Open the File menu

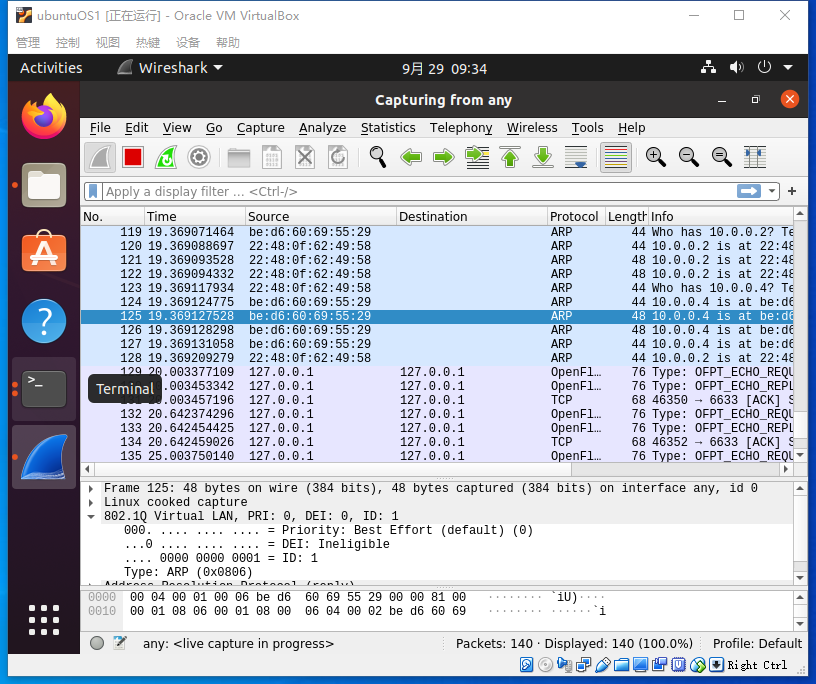coord(100,128)
